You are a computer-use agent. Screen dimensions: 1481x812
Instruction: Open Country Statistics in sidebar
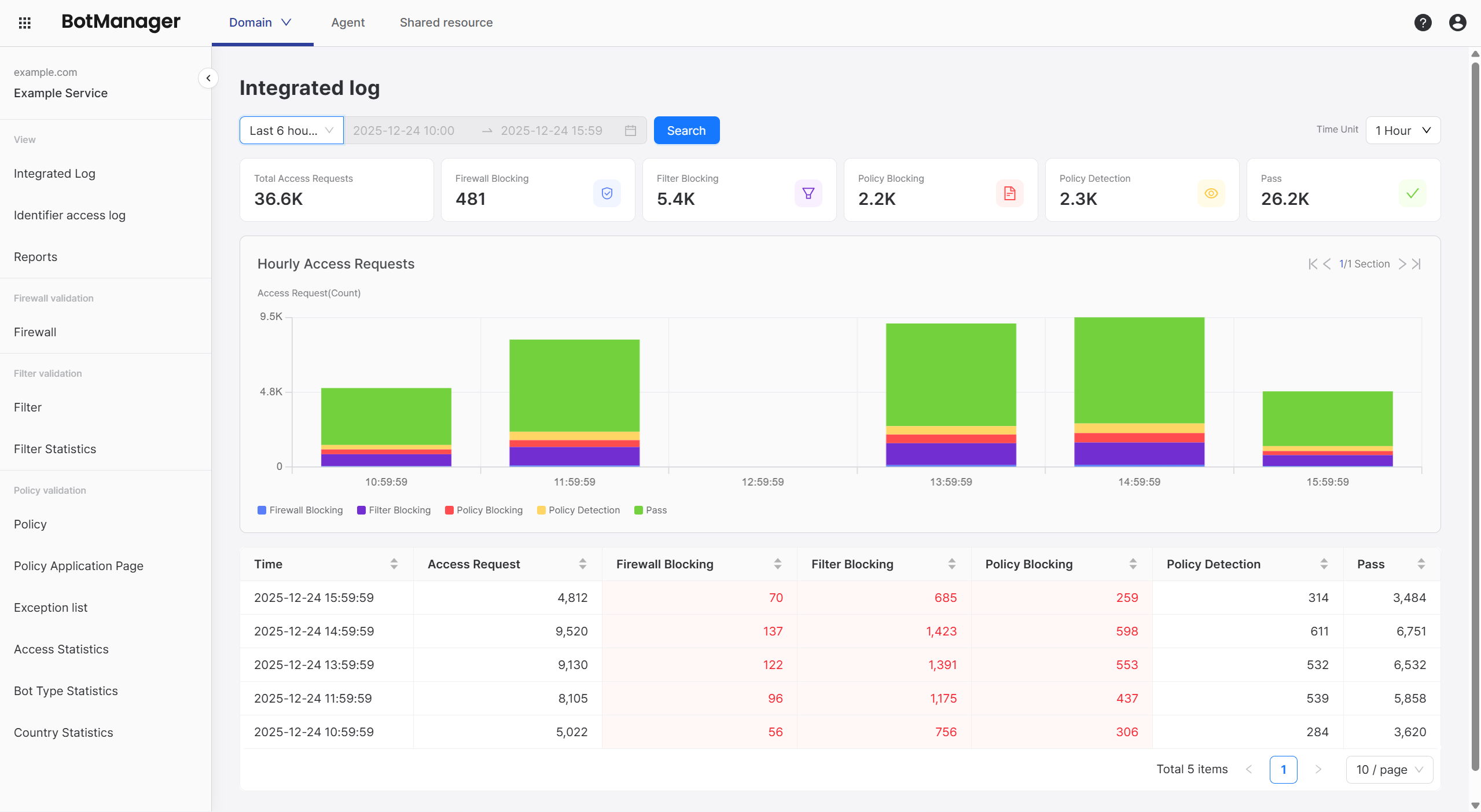(64, 733)
